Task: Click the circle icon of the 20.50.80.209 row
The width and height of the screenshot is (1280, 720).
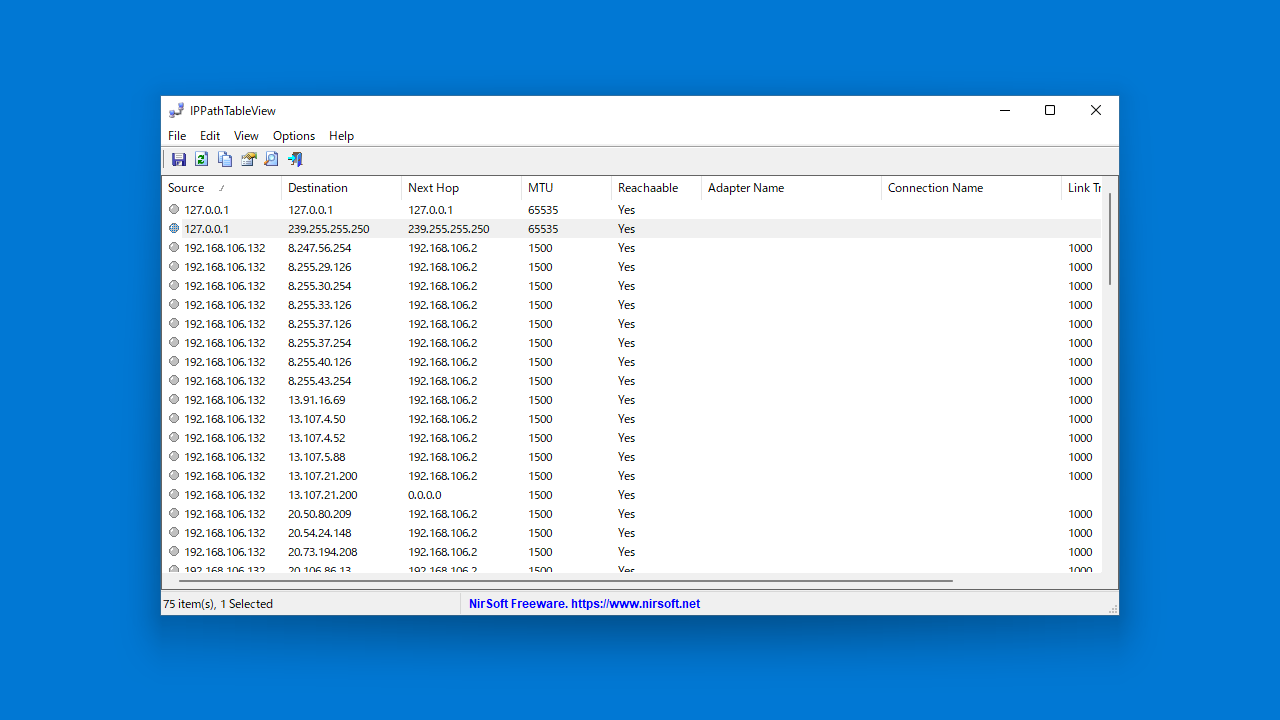Action: pyautogui.click(x=174, y=513)
